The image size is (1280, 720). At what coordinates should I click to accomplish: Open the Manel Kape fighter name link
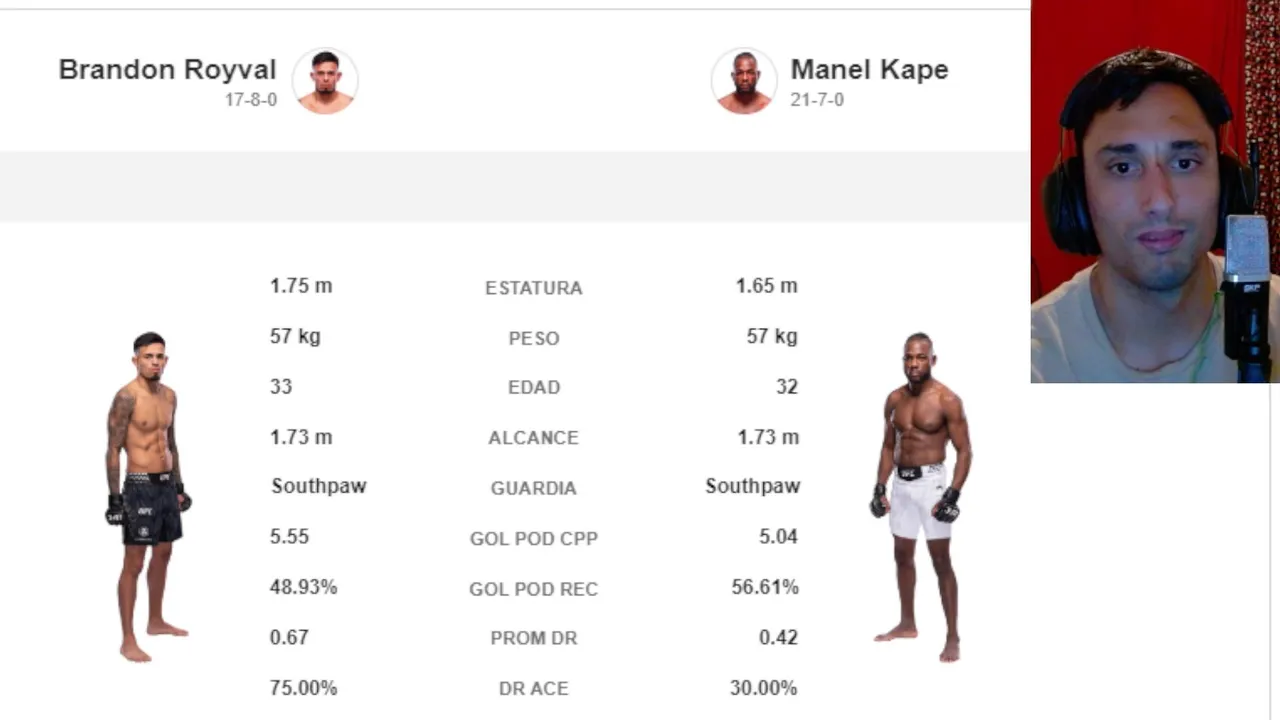[869, 70]
